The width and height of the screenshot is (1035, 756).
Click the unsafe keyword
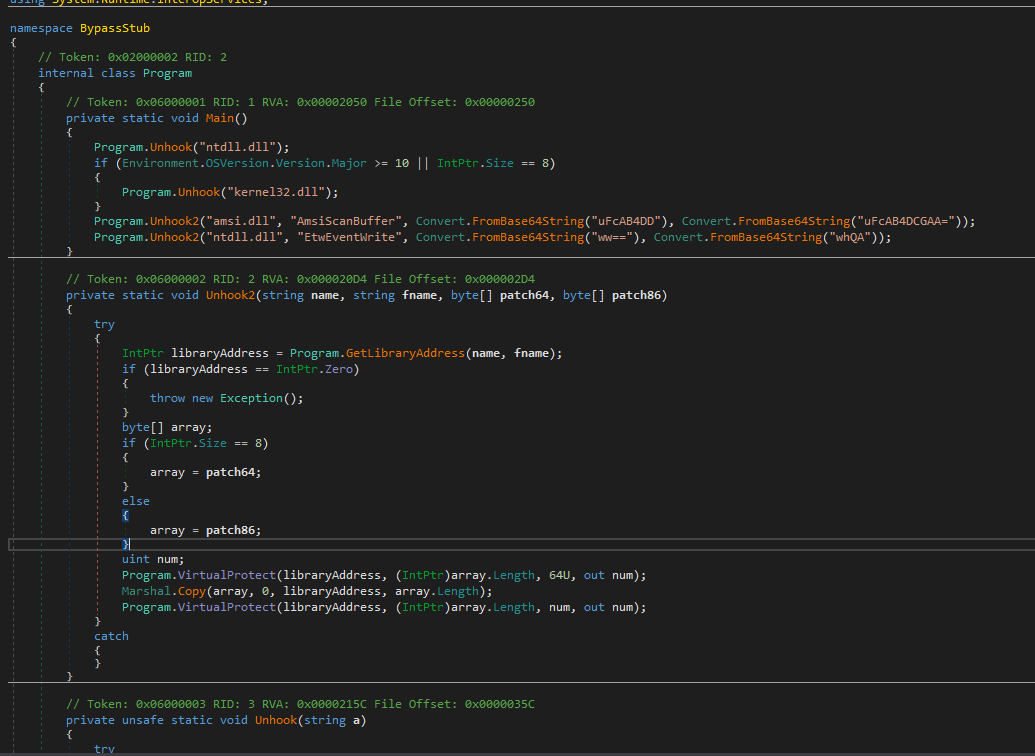143,720
